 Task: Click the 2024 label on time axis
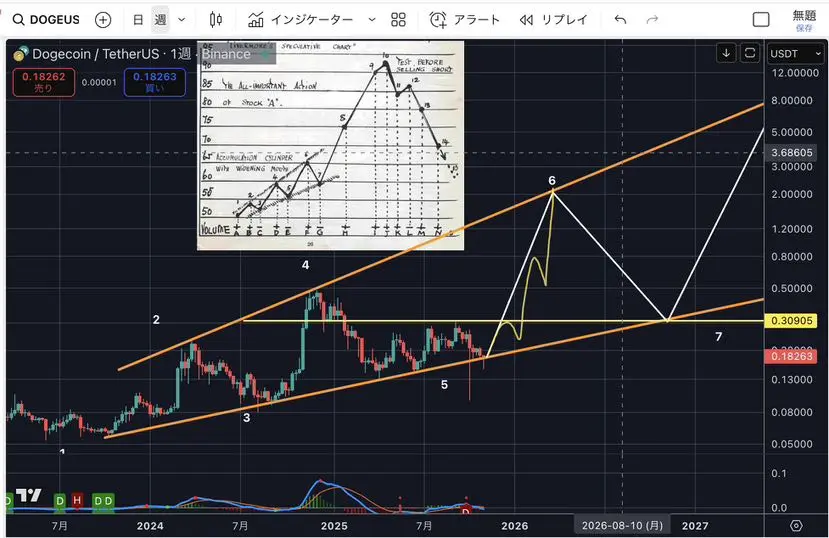[x=150, y=526]
